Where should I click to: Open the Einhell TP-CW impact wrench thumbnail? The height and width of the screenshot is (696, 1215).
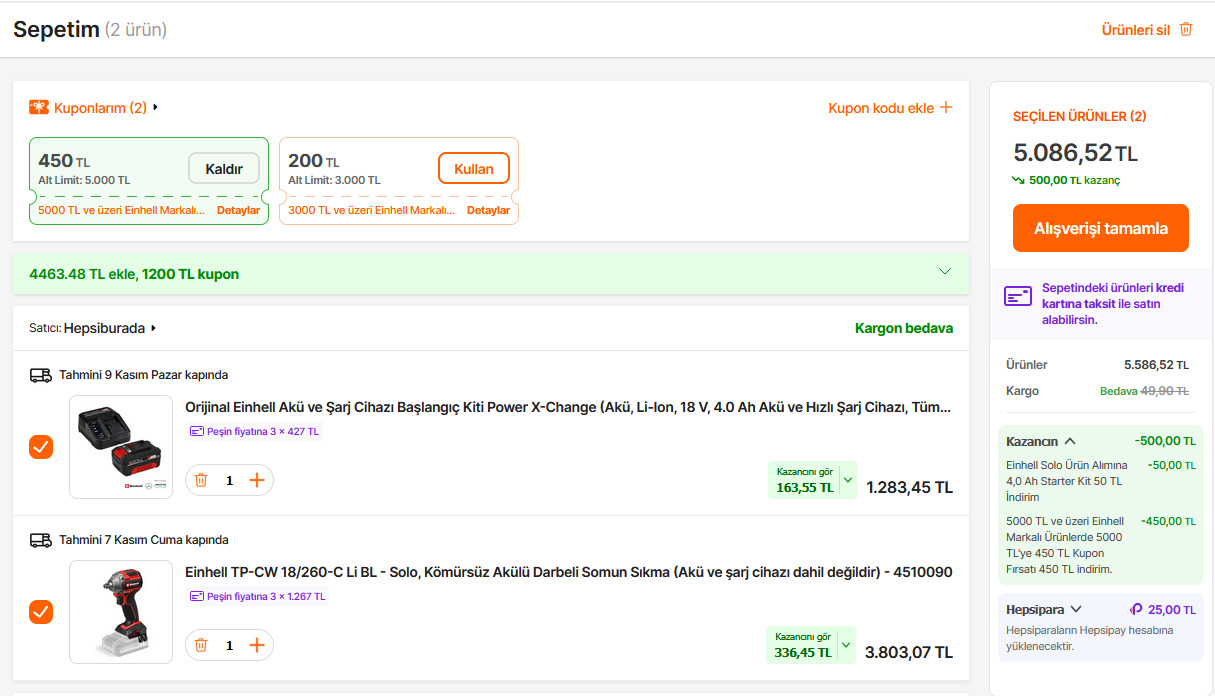pyautogui.click(x=121, y=611)
